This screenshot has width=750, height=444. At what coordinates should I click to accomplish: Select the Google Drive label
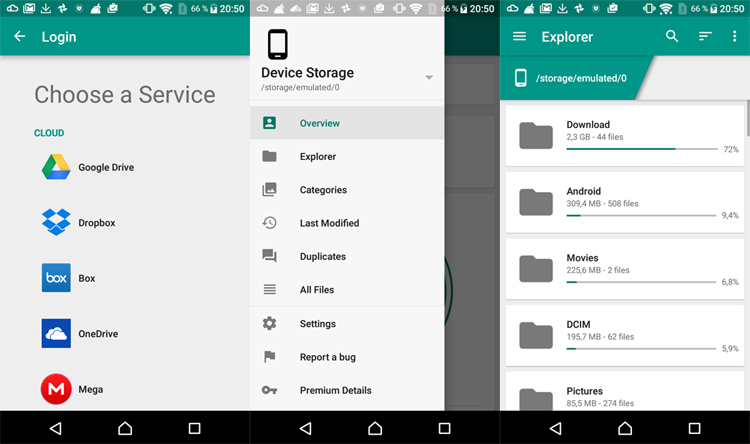click(x=106, y=167)
